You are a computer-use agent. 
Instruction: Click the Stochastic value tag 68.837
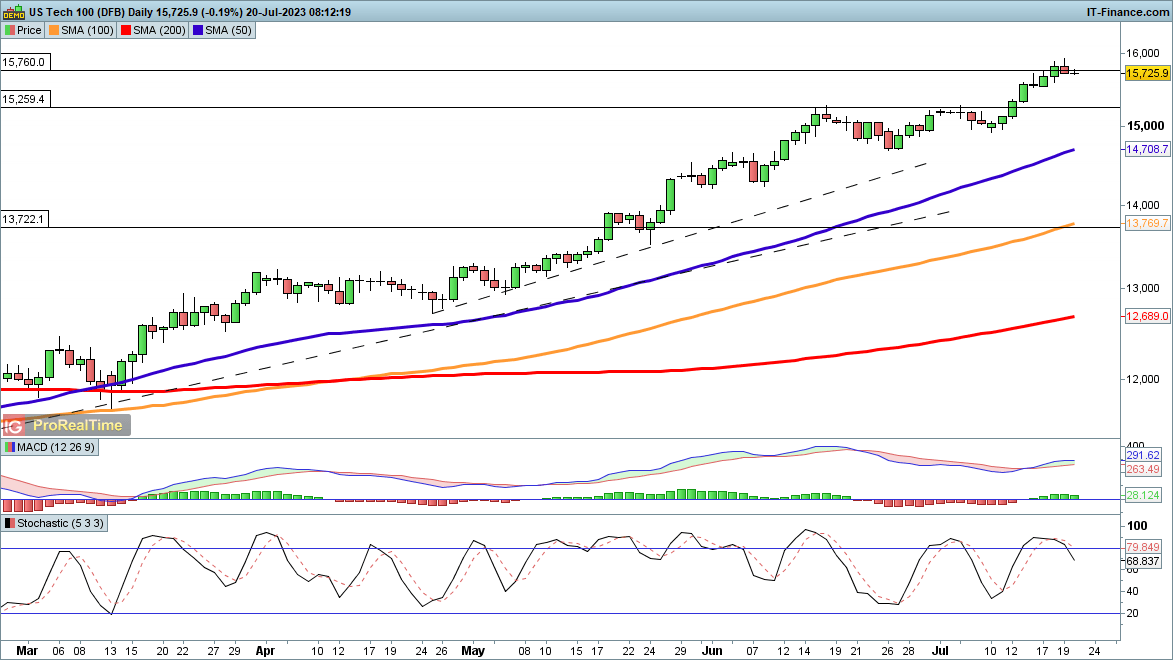(1143, 560)
